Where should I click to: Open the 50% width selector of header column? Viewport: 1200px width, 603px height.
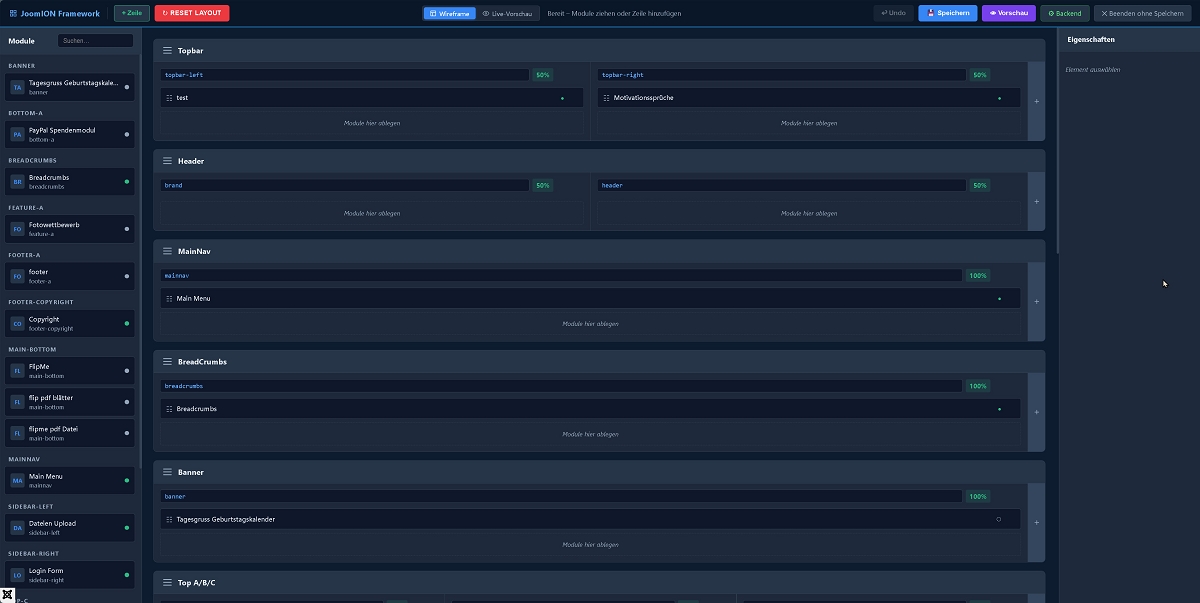pyautogui.click(x=979, y=185)
